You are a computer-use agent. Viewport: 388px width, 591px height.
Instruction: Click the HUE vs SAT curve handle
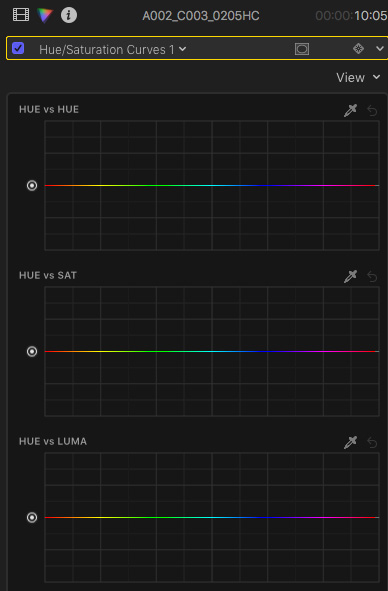(x=32, y=352)
